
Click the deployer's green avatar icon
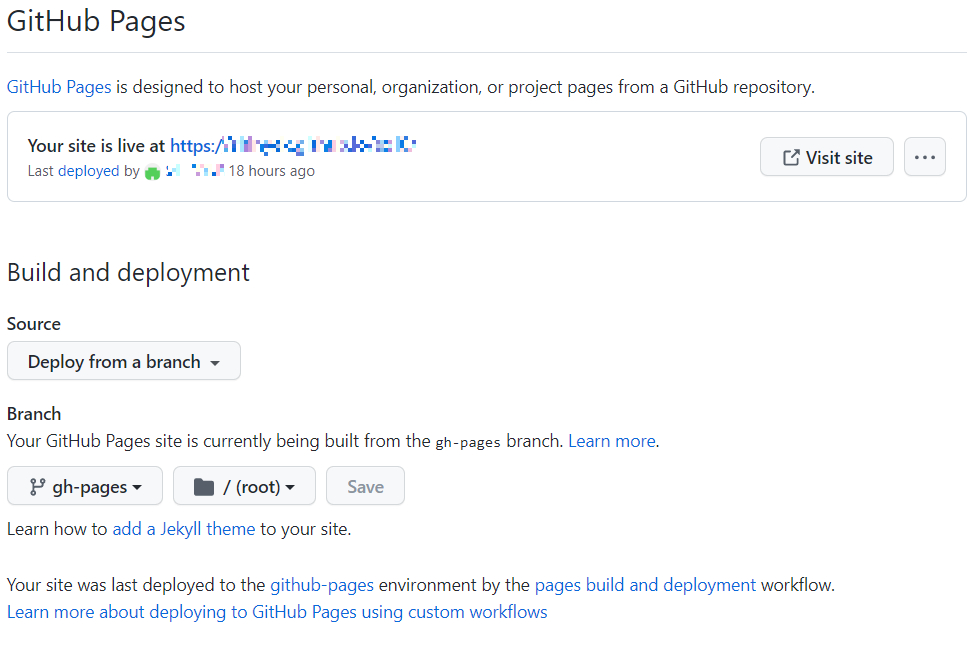pos(152,172)
